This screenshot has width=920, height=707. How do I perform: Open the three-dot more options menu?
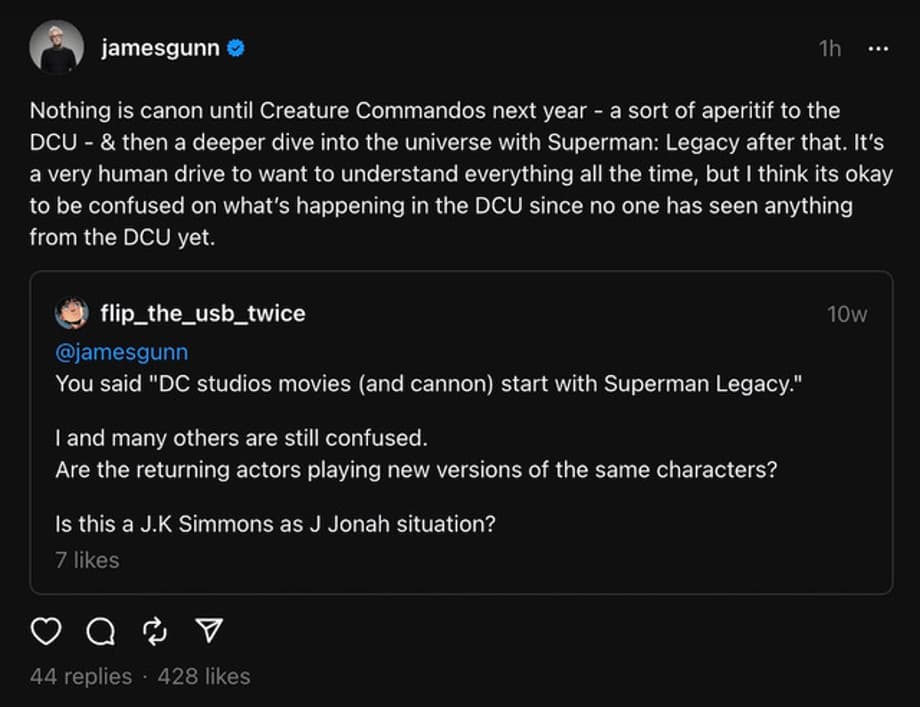coord(877,49)
